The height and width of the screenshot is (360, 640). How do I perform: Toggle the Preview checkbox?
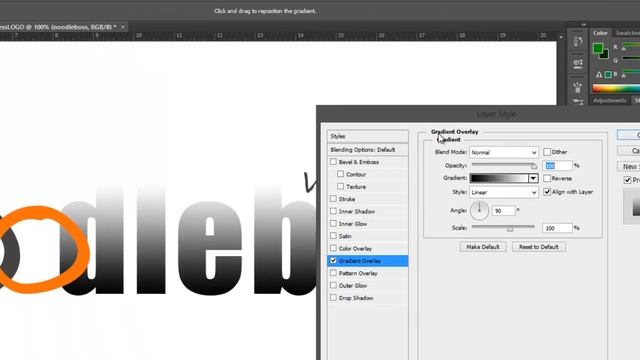coord(627,180)
